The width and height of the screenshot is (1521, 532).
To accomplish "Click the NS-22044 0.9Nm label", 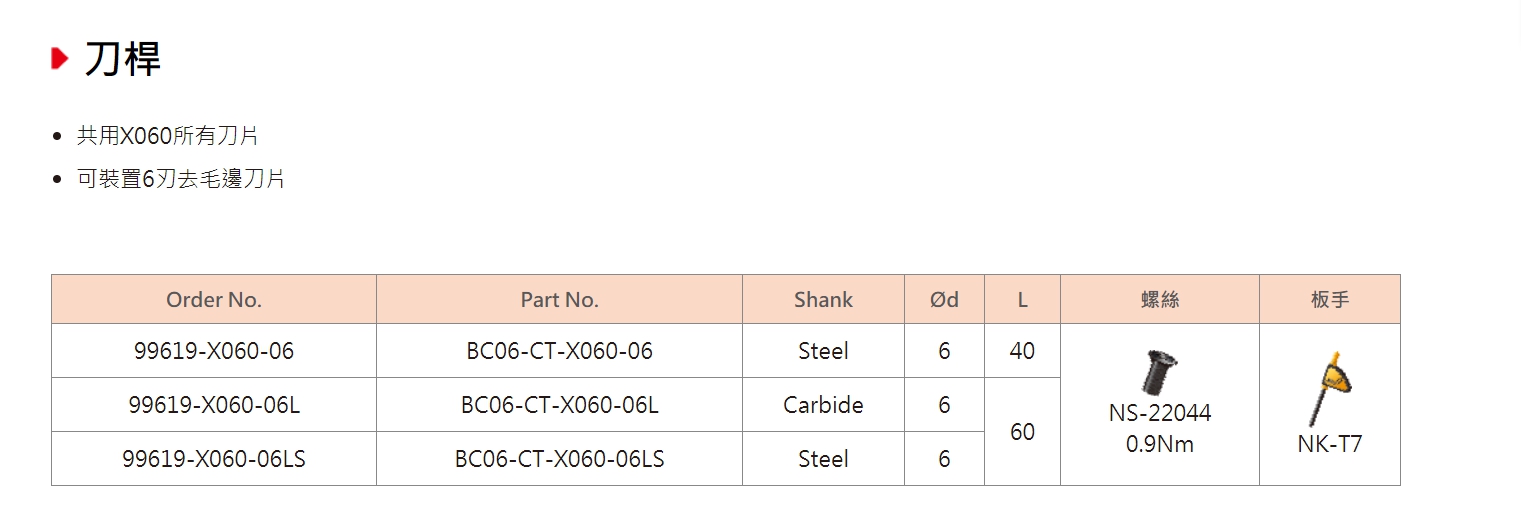I will 1160,428.
